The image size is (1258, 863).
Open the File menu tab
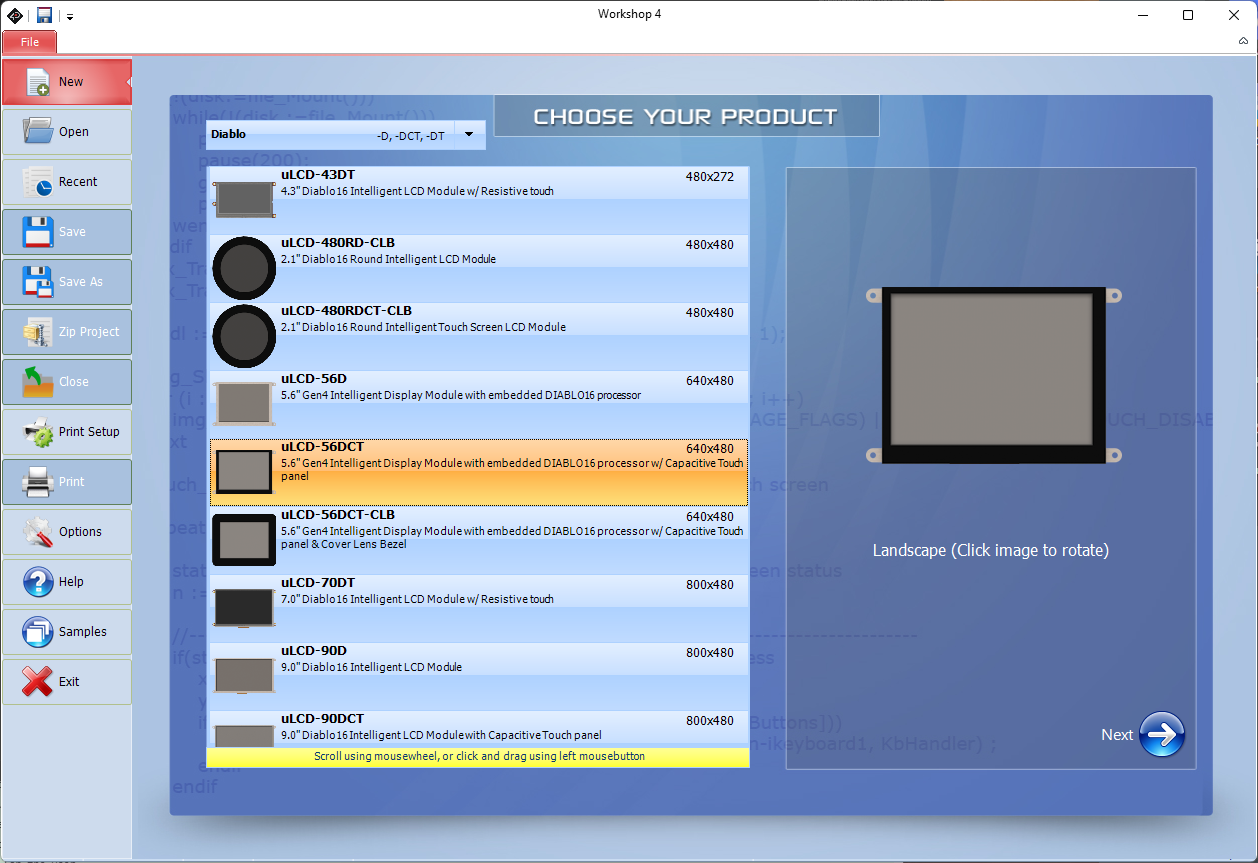tap(30, 42)
